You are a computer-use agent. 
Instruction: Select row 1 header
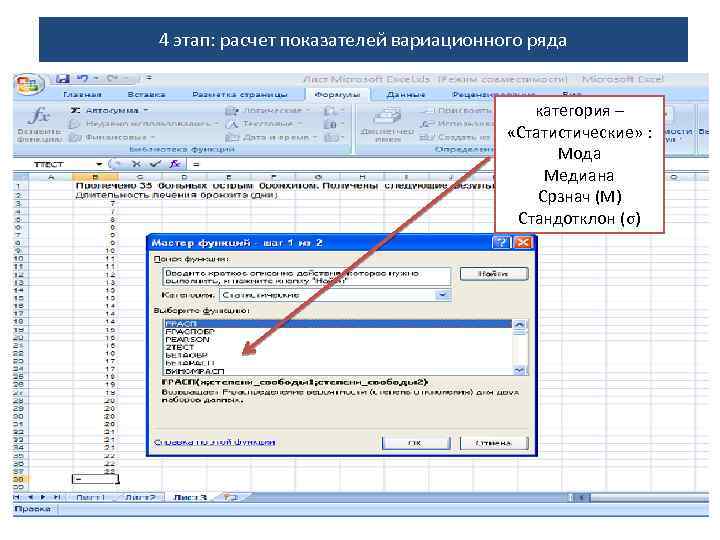pyautogui.click(x=20, y=186)
